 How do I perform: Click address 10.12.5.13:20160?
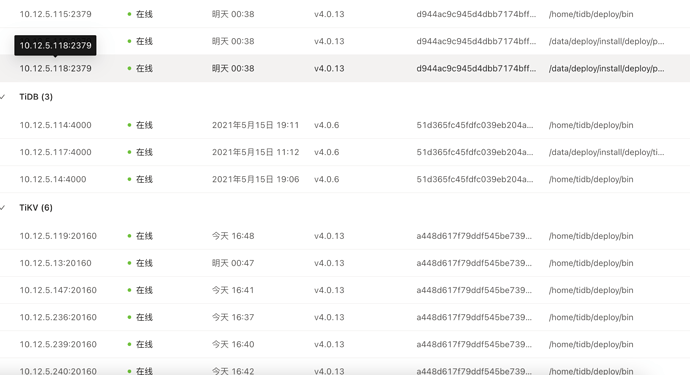point(55,263)
